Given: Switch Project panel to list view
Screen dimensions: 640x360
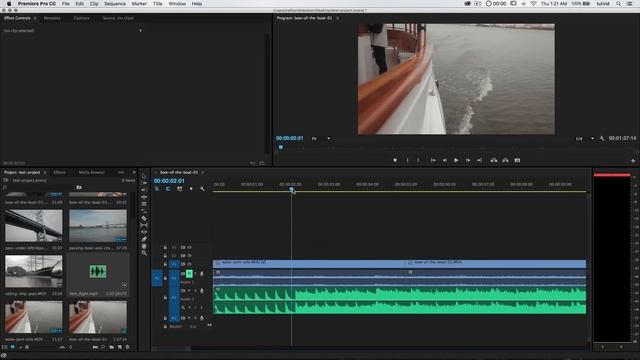Looking at the screenshot, I should (5, 347).
